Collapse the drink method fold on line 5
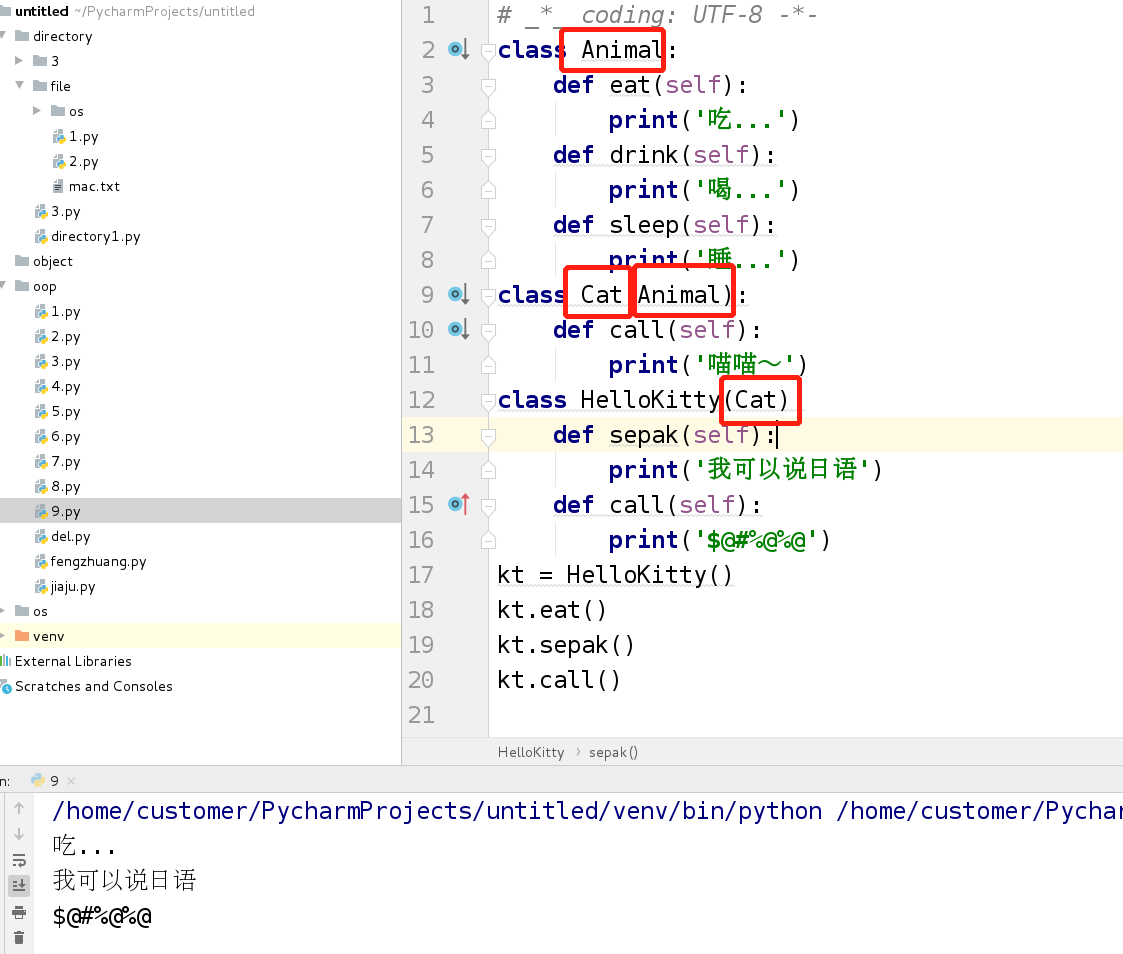Viewport: 1123px width, 954px height. click(488, 155)
